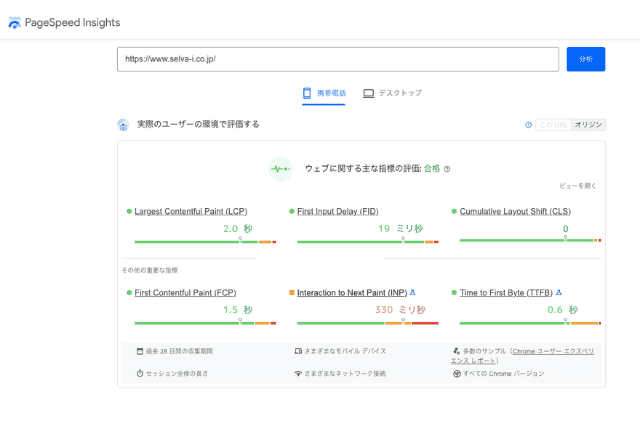Click the TTFB value 0.6 秒

(x=562, y=310)
